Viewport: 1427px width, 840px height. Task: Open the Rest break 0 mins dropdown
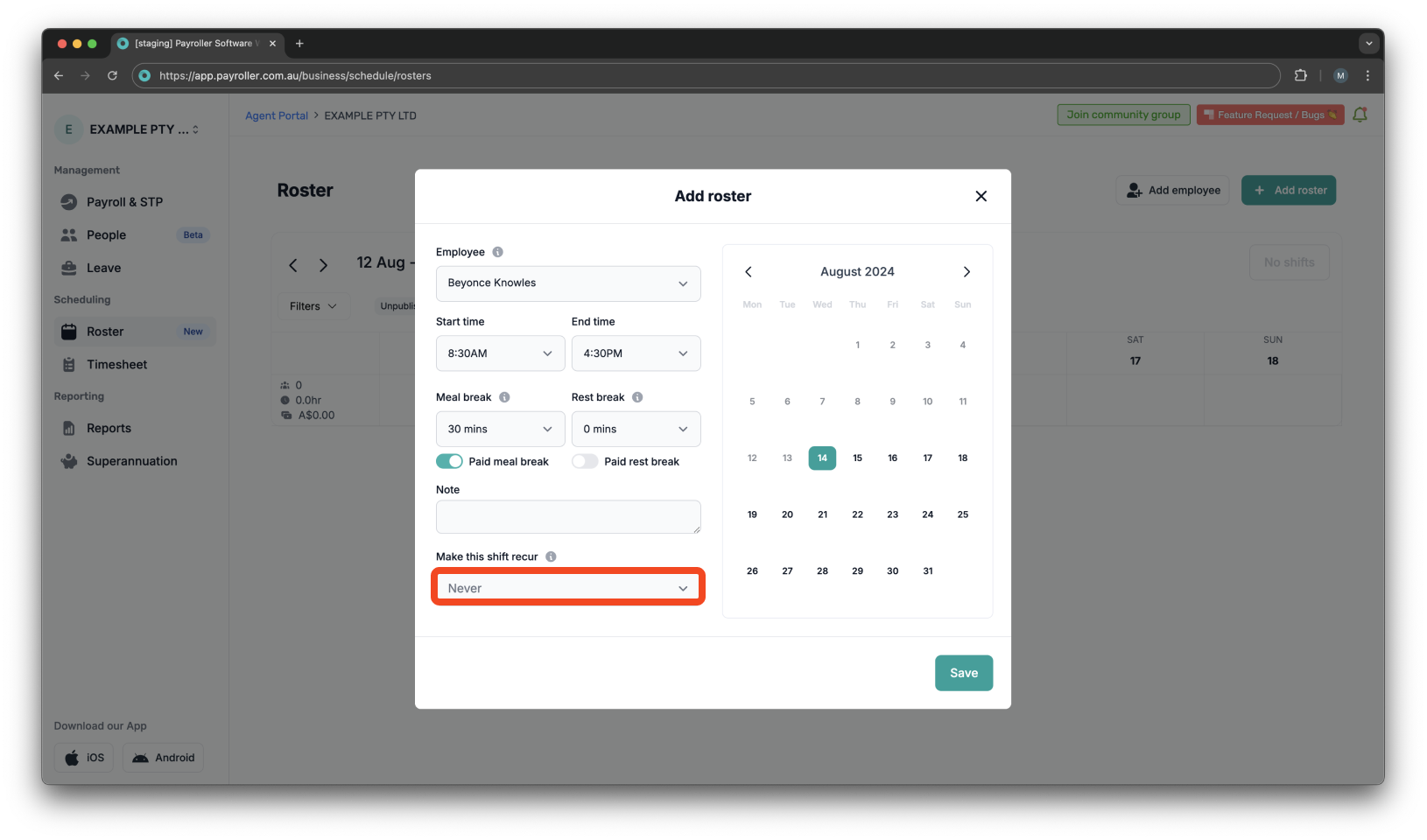tap(636, 429)
